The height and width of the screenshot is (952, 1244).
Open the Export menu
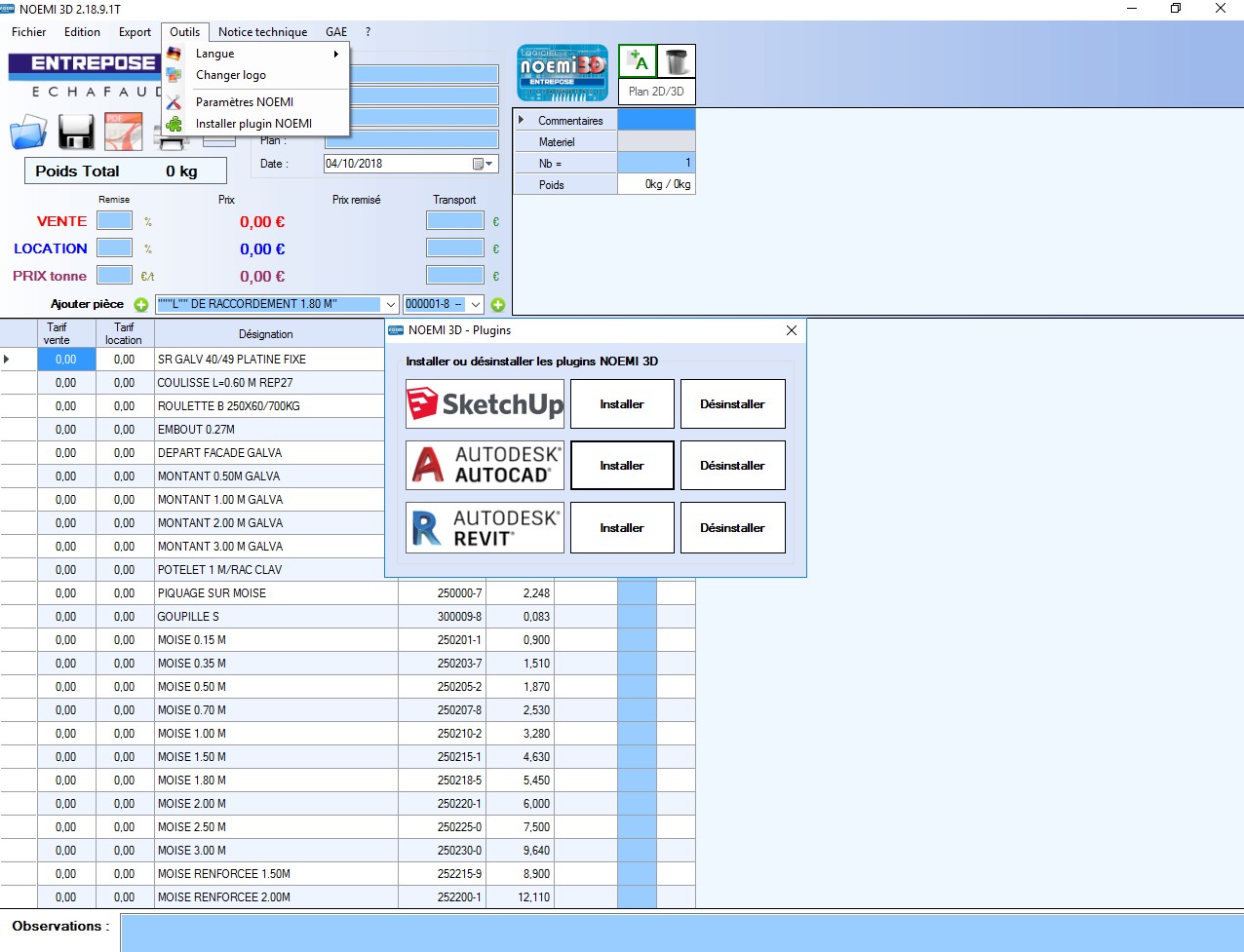coord(136,32)
